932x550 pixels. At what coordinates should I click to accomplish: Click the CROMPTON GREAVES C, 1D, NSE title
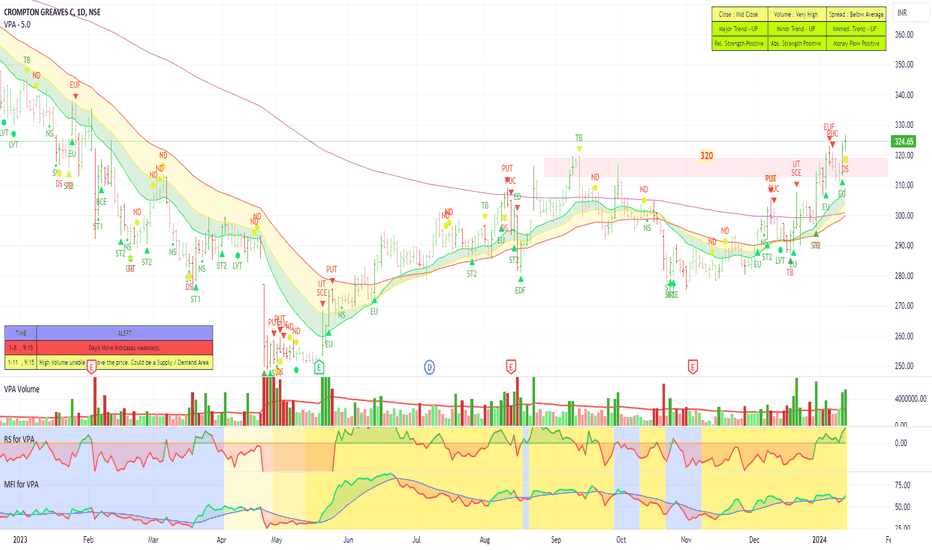52,12
